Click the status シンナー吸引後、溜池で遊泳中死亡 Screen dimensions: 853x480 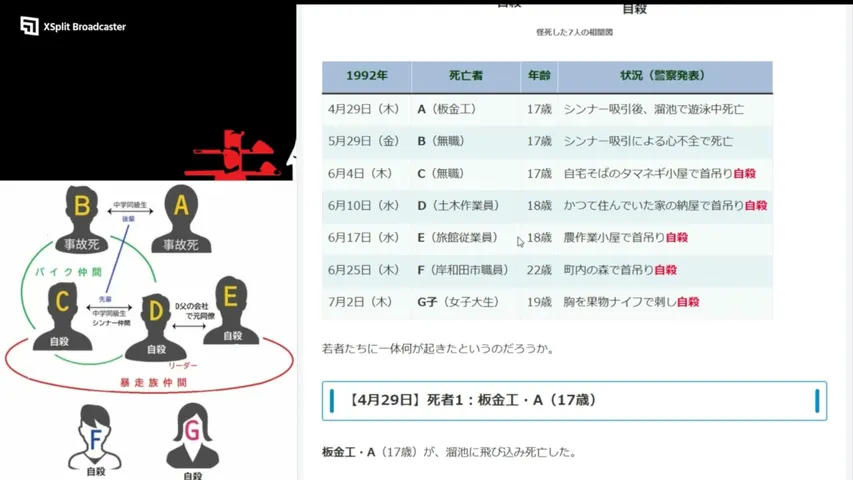tap(653, 109)
